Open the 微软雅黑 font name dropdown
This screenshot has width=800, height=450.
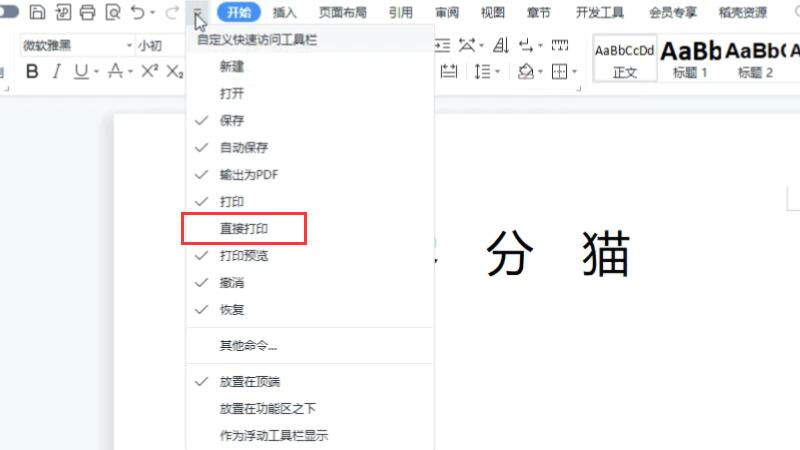click(x=129, y=45)
